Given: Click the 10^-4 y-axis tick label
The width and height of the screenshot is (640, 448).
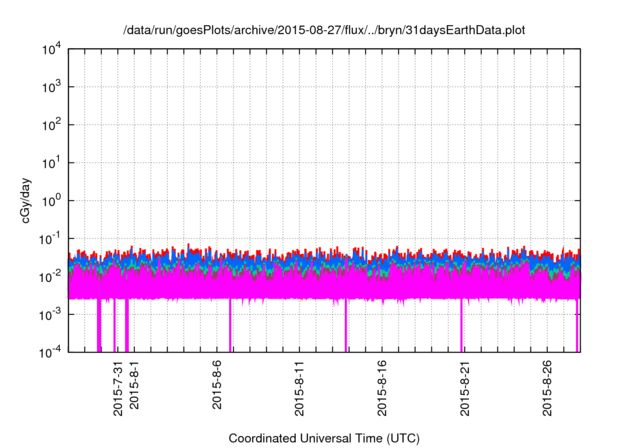Looking at the screenshot, I should point(50,352).
